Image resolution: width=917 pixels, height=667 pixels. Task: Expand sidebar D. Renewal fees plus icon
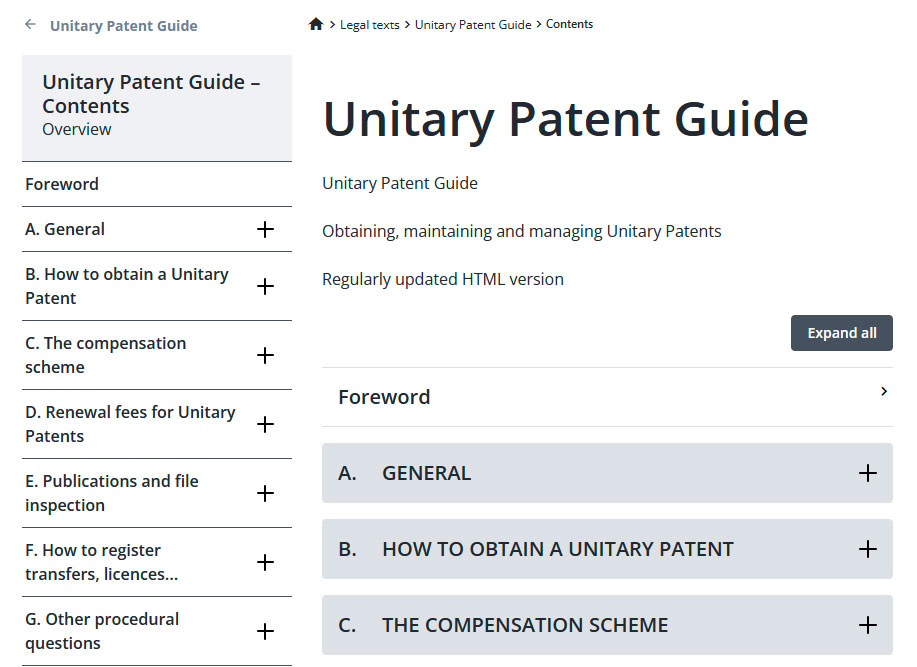coord(265,424)
